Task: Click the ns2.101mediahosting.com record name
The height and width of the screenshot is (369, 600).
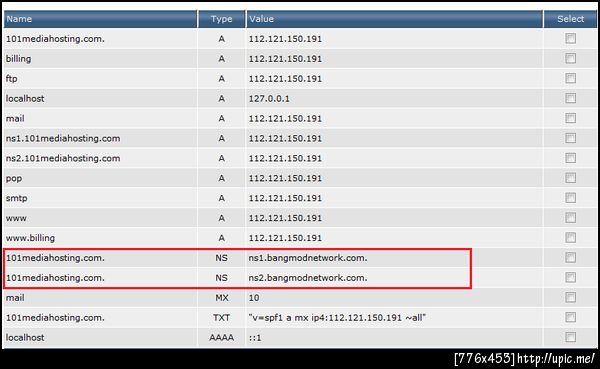Action: 63,158
